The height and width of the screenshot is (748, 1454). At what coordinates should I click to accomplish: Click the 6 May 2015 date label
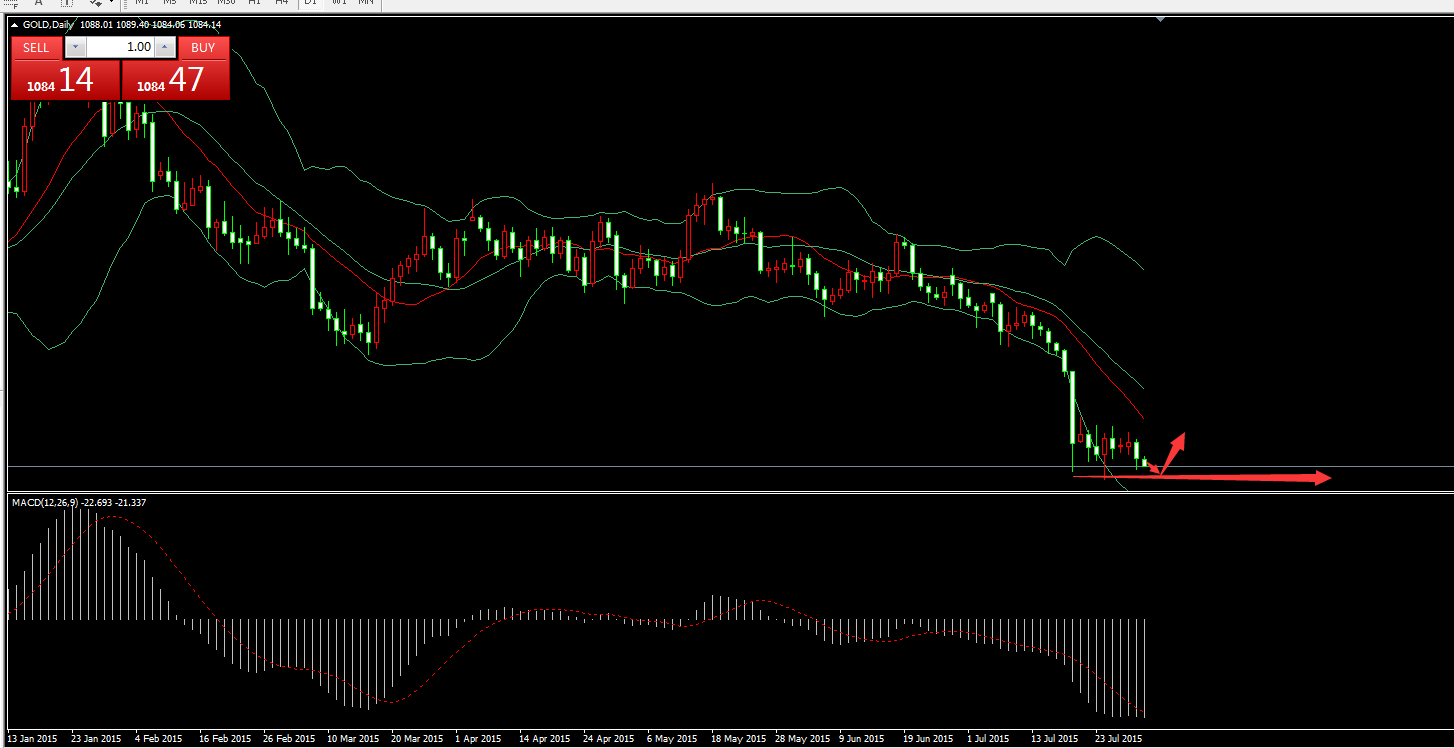tap(672, 739)
